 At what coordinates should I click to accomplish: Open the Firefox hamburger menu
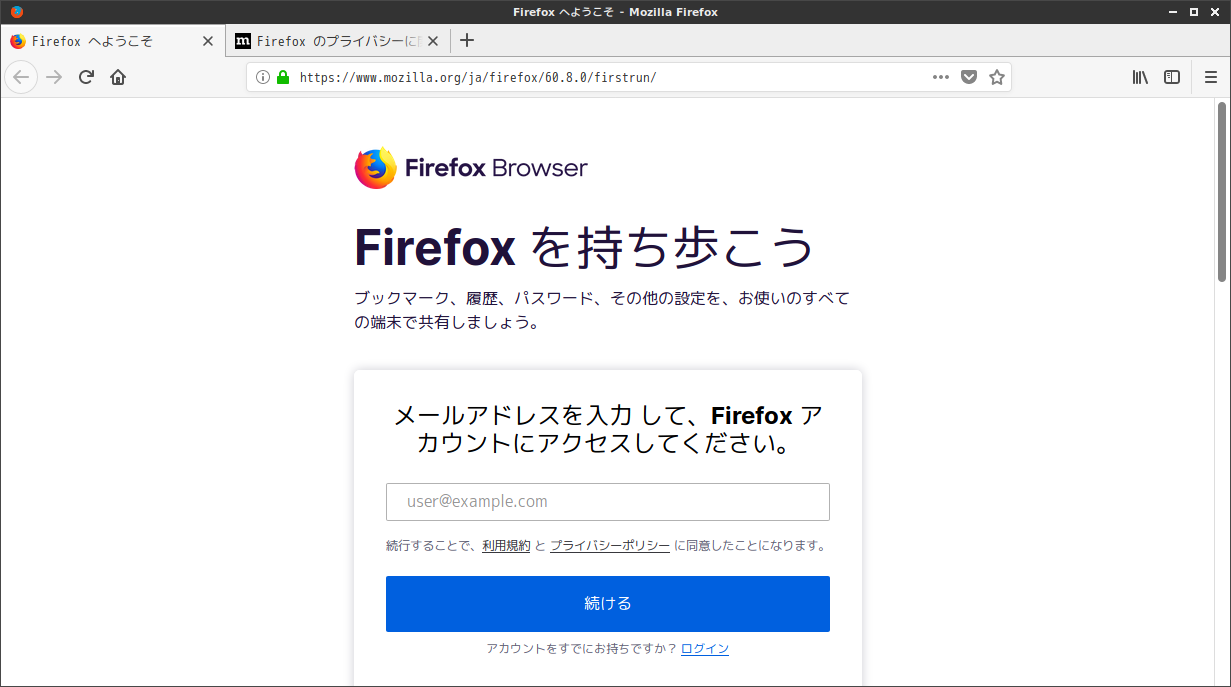[1211, 77]
